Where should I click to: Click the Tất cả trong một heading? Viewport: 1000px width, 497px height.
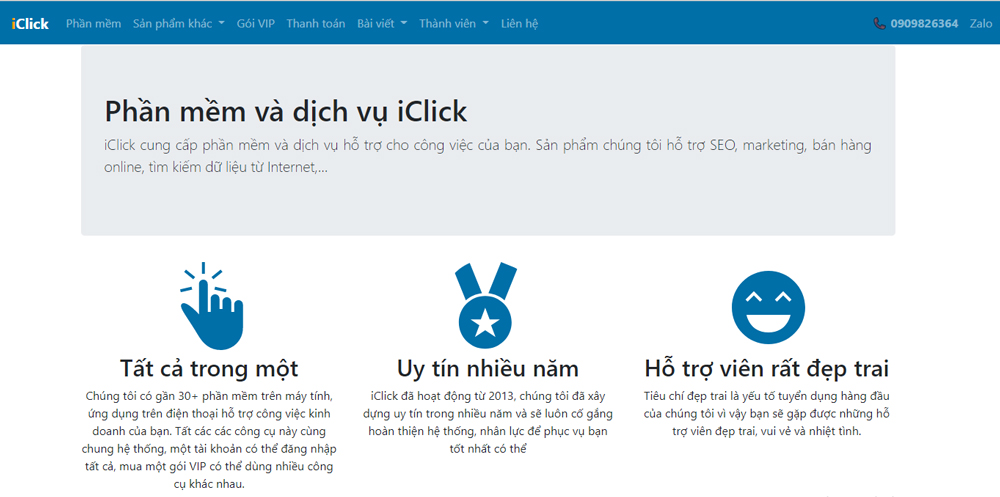(209, 369)
